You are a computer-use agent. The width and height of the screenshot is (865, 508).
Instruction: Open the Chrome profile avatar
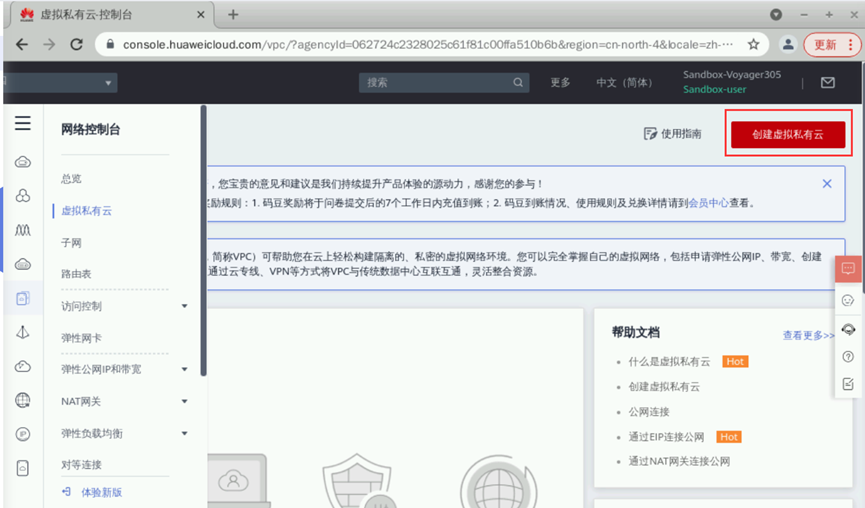coord(788,45)
